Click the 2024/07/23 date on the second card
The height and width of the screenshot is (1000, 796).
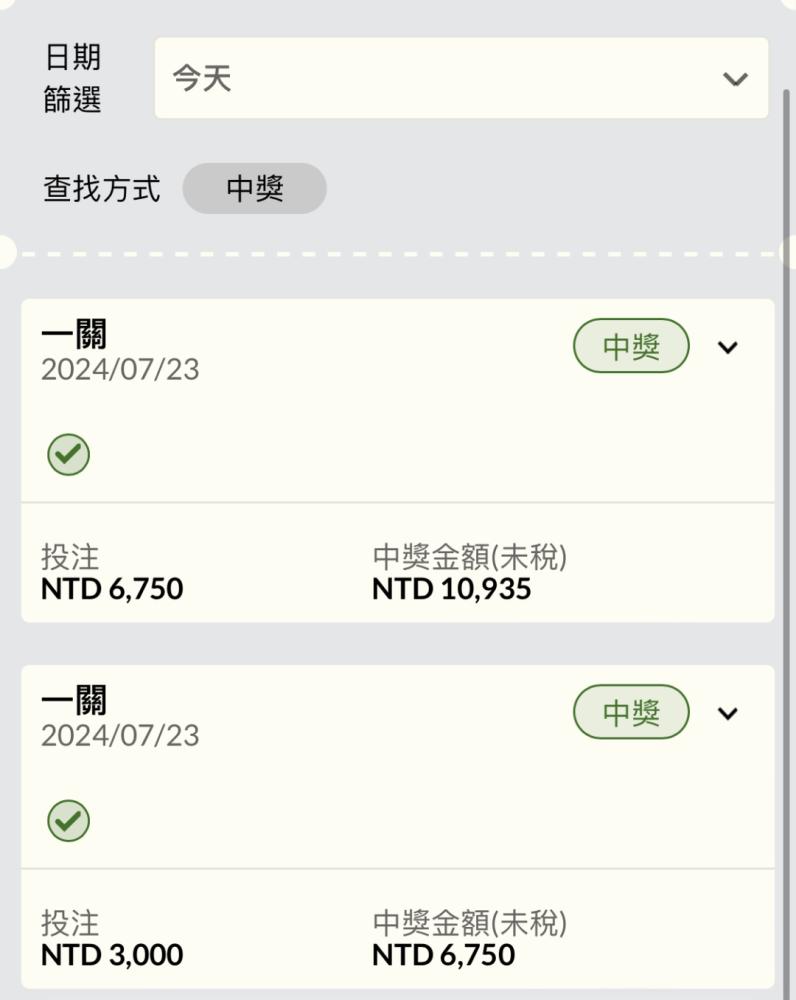(x=120, y=736)
